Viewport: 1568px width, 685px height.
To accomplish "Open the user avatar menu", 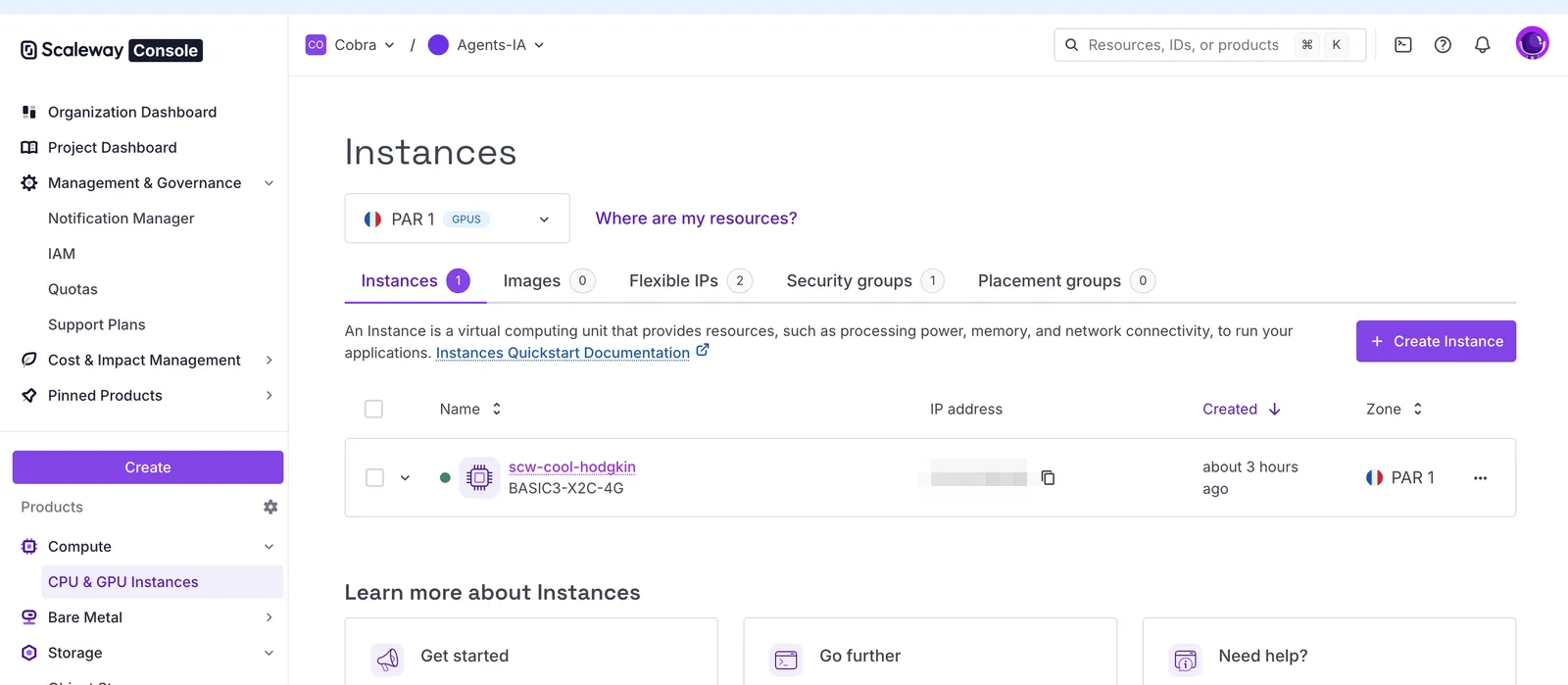I will [1532, 43].
